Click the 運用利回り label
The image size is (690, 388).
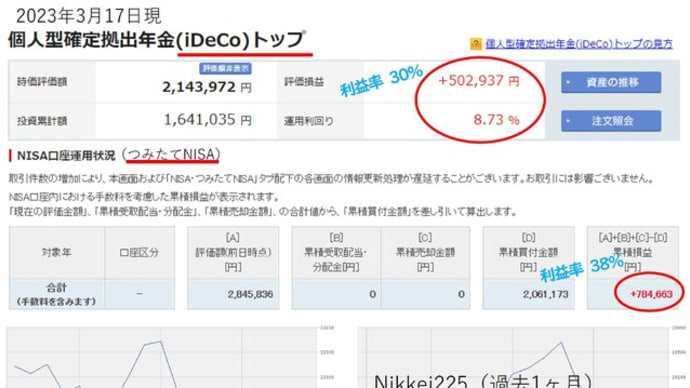309,121
